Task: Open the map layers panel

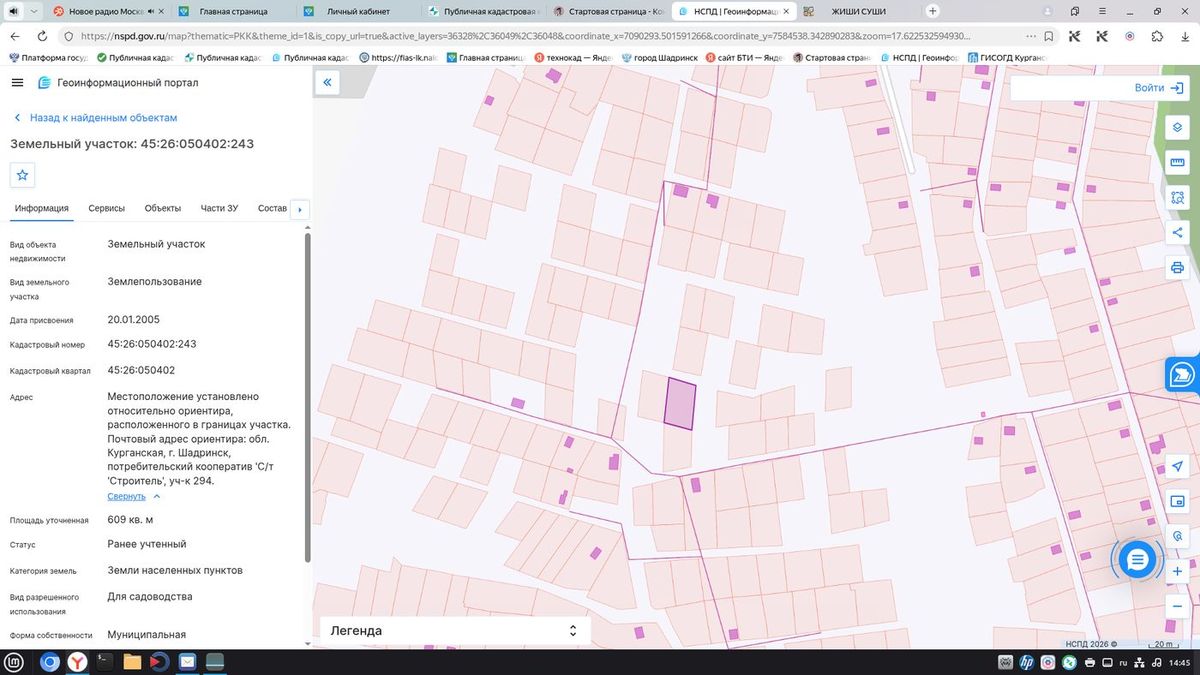Action: (1177, 128)
